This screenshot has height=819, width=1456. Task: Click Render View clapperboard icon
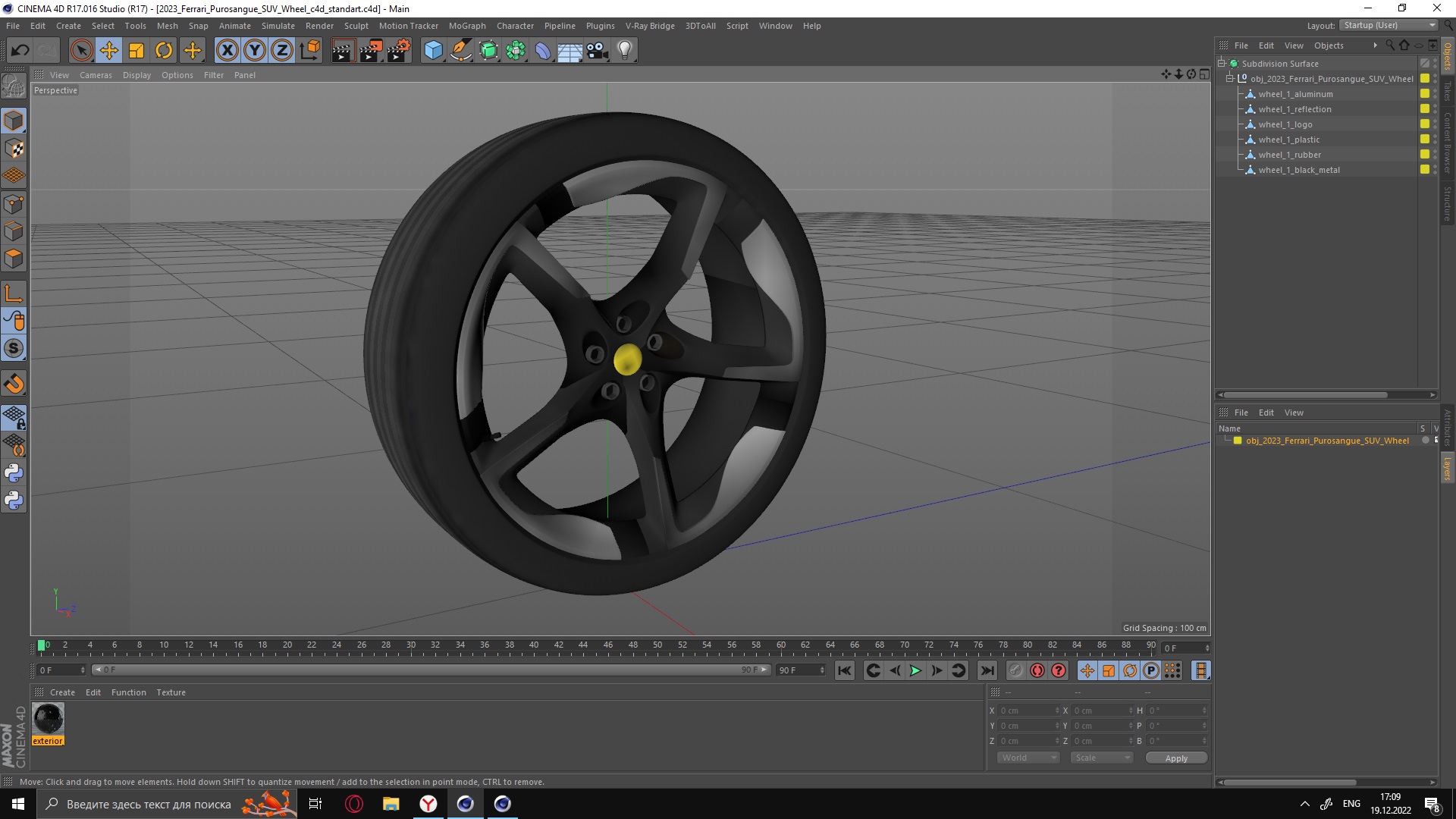pos(343,51)
